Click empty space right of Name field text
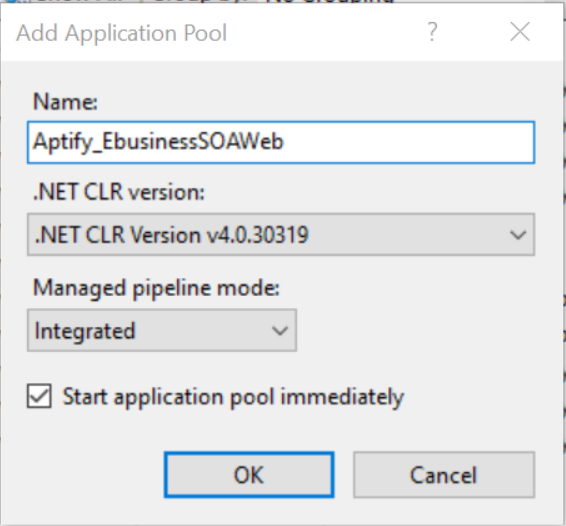Viewport: 566px width, 526px height. [x=408, y=142]
